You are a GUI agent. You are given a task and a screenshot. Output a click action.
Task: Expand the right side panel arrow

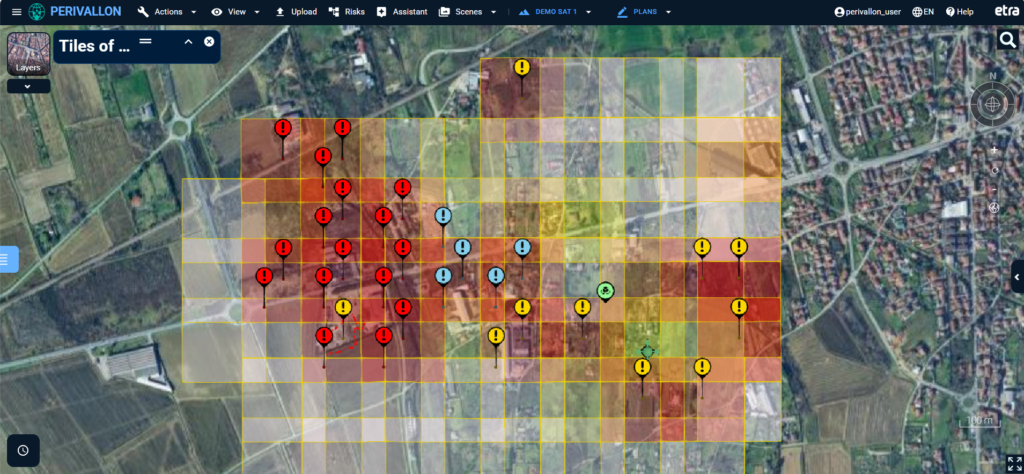click(1017, 275)
